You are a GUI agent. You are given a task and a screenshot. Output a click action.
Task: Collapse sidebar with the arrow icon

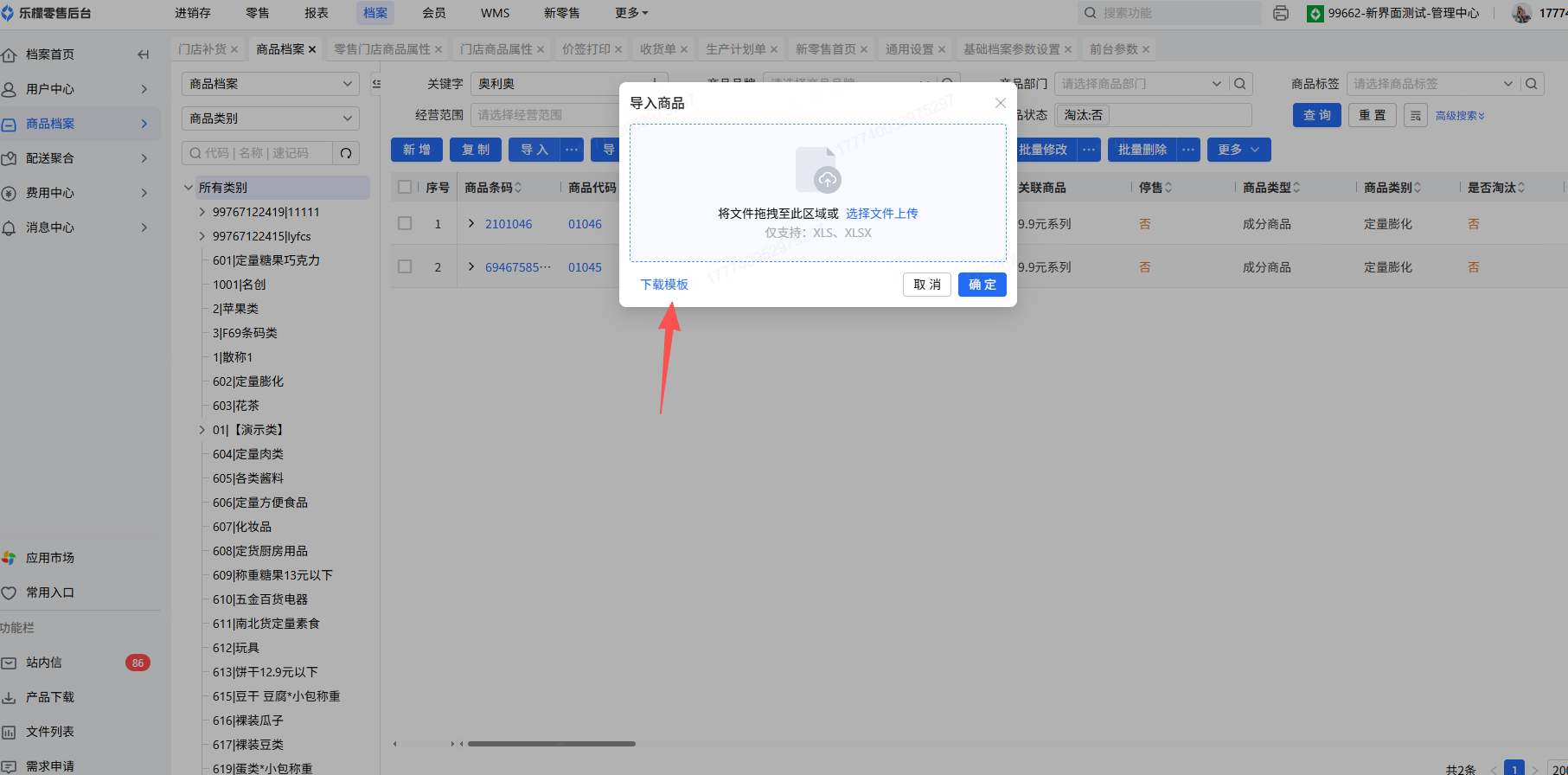pyautogui.click(x=144, y=54)
